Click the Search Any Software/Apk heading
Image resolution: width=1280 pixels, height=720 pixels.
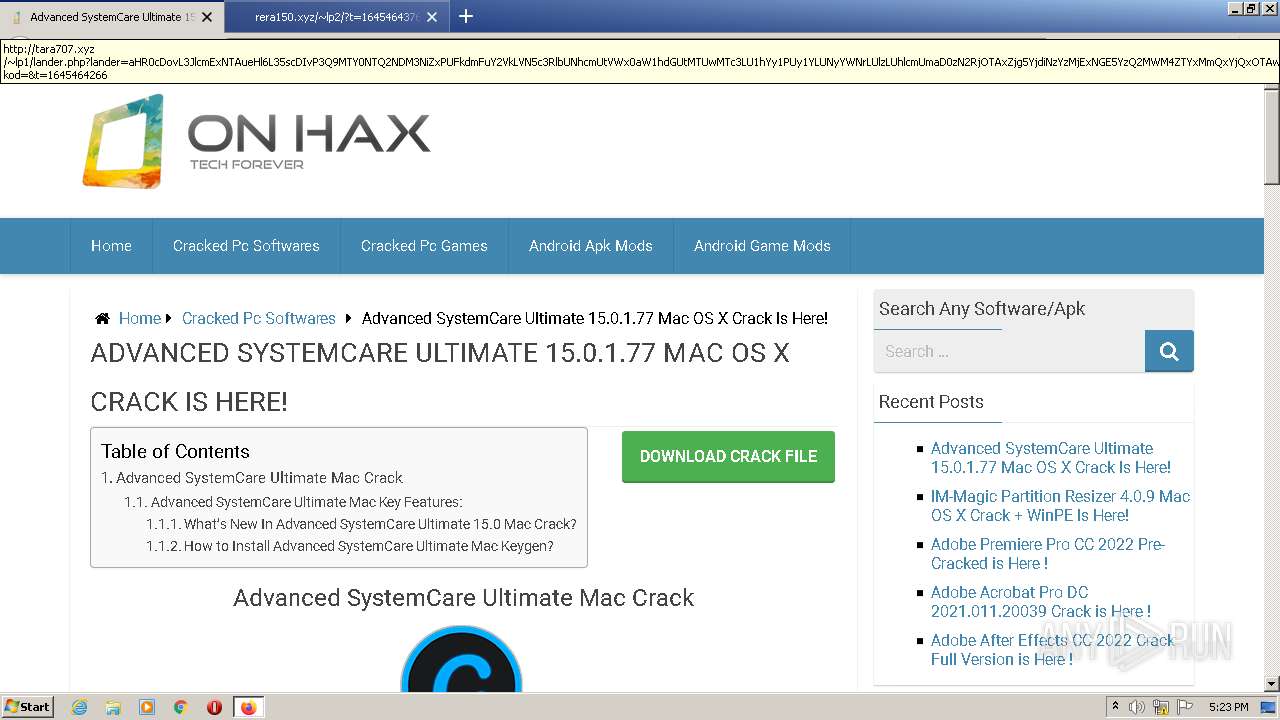(982, 309)
